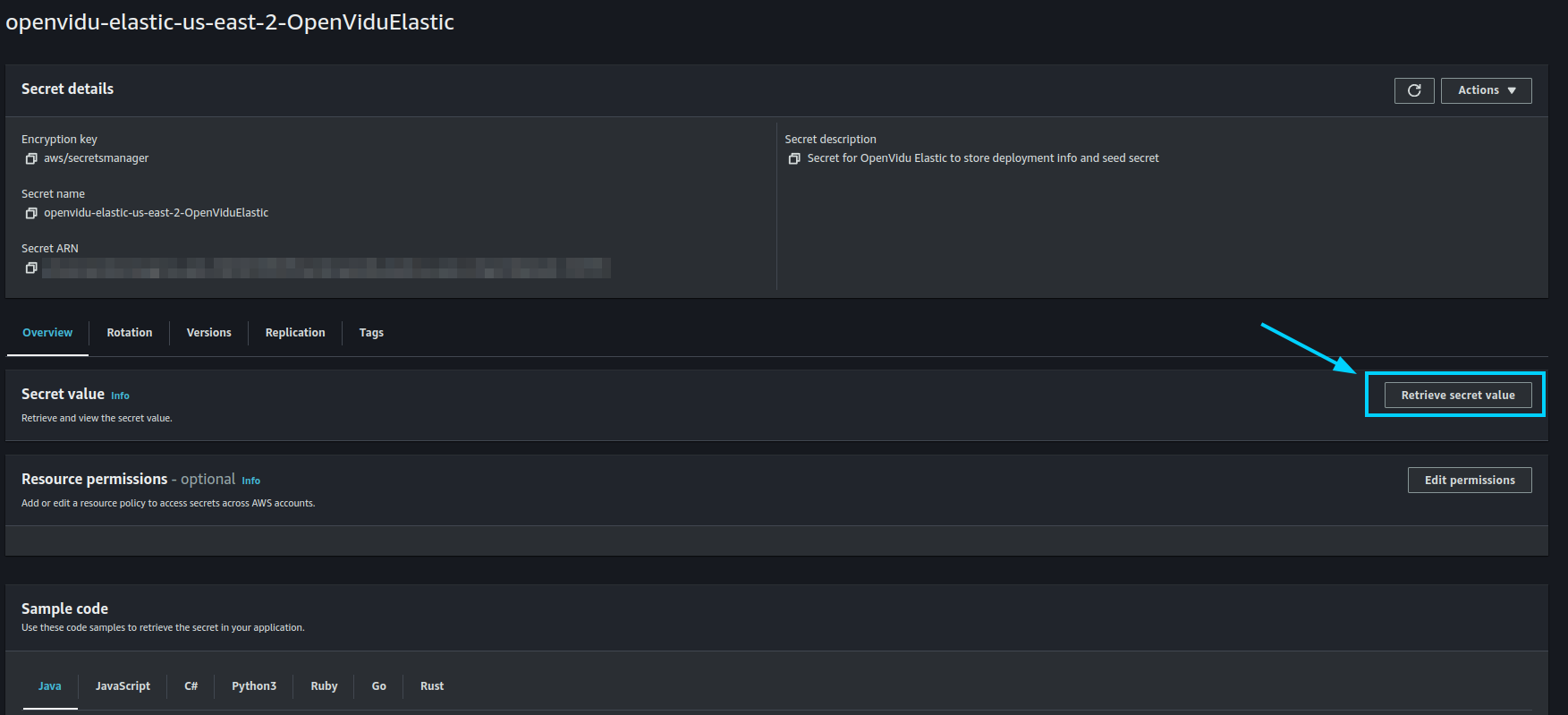Choose the Ruby sample code tab
This screenshot has width=1568, height=715.
324,686
